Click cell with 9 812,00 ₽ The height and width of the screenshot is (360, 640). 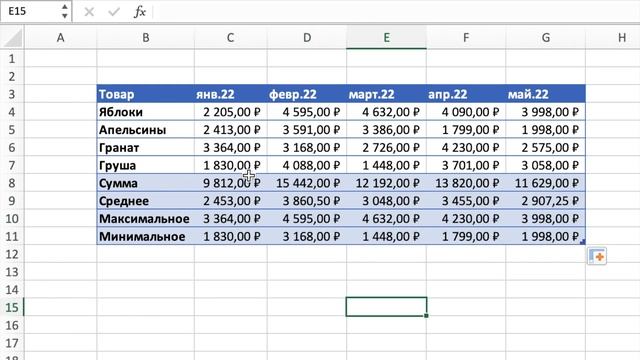click(231, 183)
